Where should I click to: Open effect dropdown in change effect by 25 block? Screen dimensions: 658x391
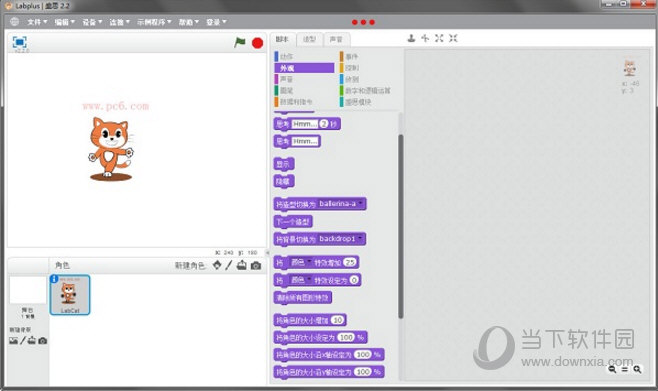tap(301, 262)
